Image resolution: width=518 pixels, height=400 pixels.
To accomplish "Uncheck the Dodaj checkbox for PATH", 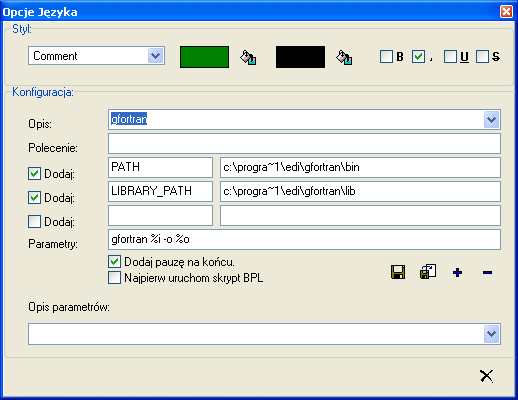I will tap(34, 174).
